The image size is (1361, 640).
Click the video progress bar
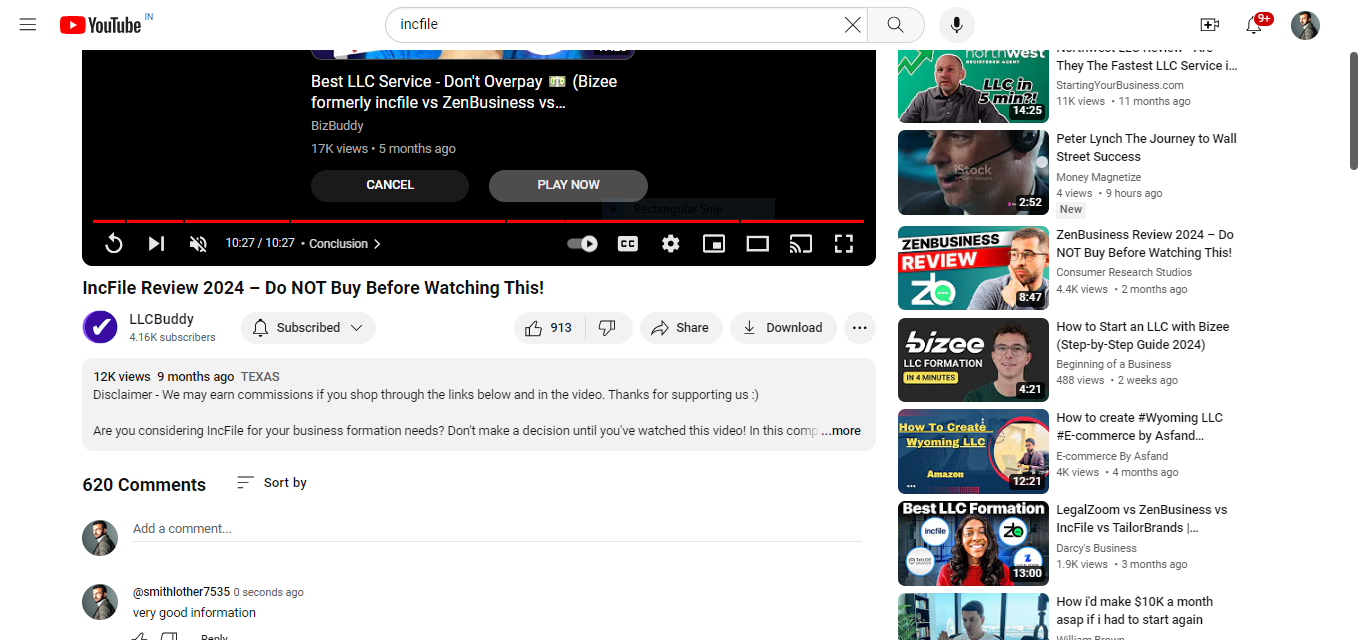pos(478,221)
